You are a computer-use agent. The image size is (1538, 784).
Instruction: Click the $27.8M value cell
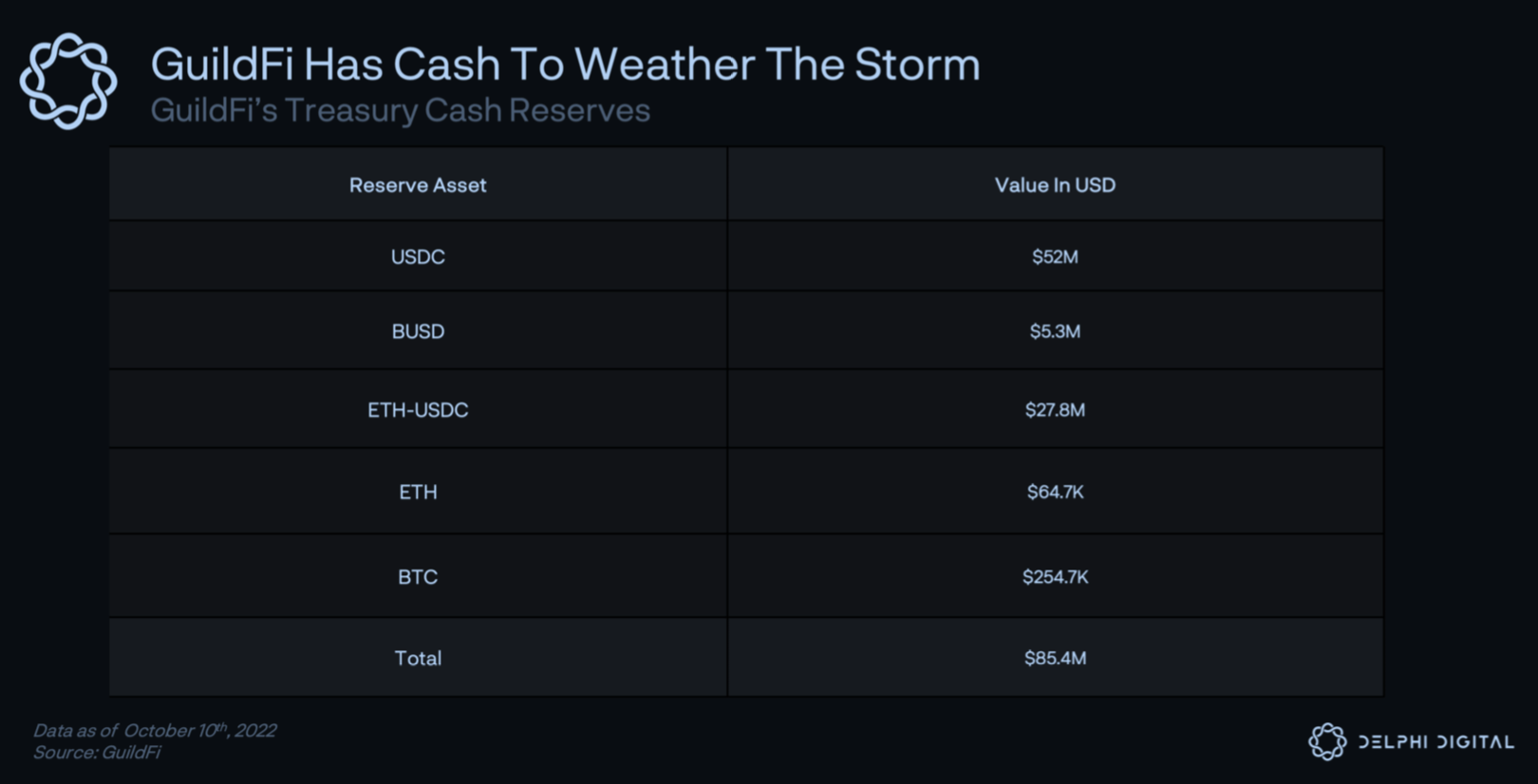point(1055,410)
